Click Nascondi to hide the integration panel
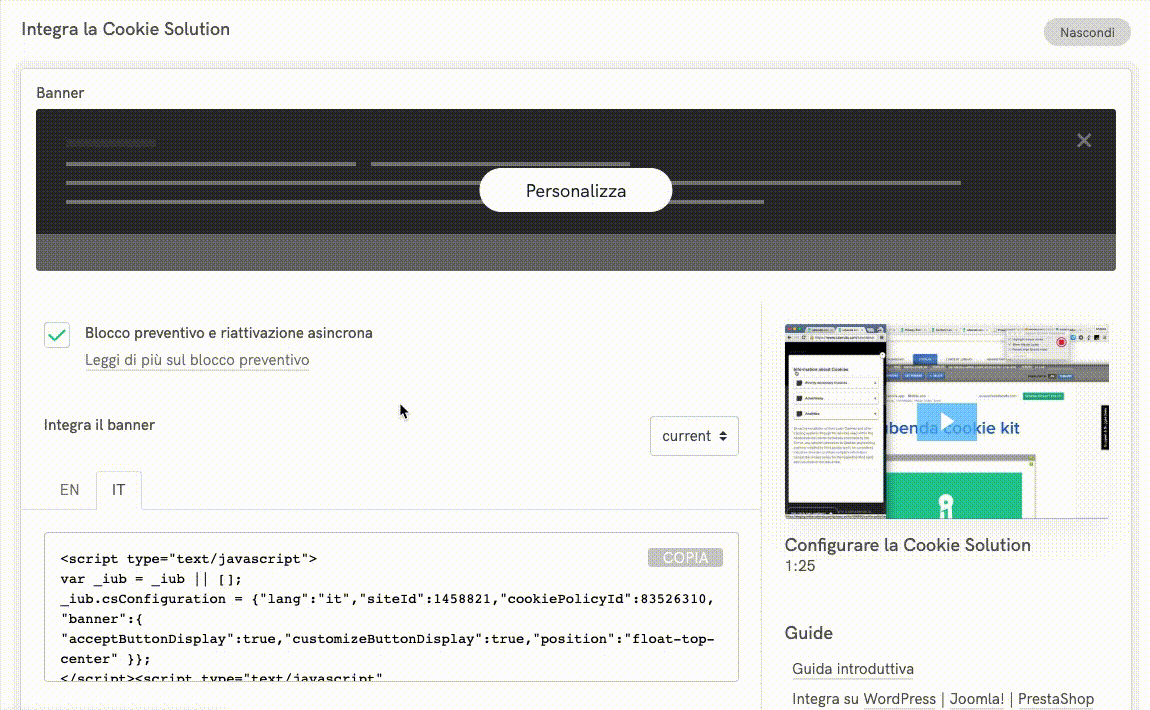The height and width of the screenshot is (710, 1150). click(1087, 32)
